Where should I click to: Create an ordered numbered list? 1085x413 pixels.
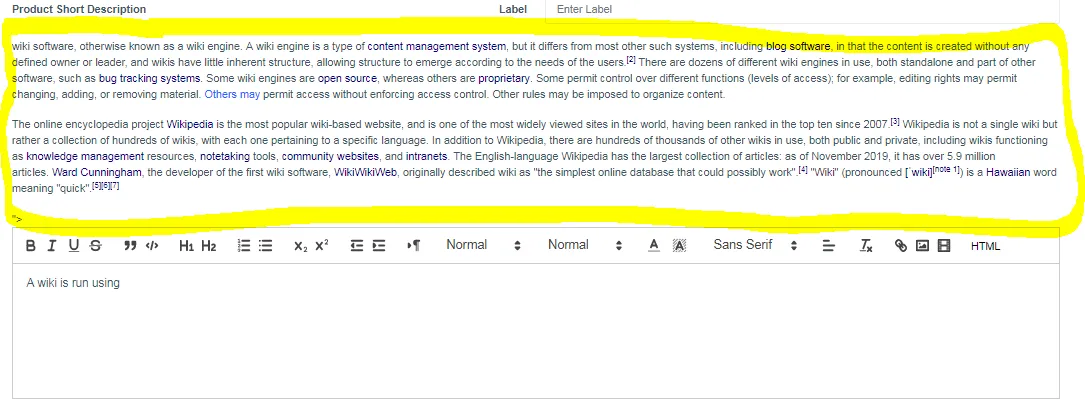click(244, 246)
